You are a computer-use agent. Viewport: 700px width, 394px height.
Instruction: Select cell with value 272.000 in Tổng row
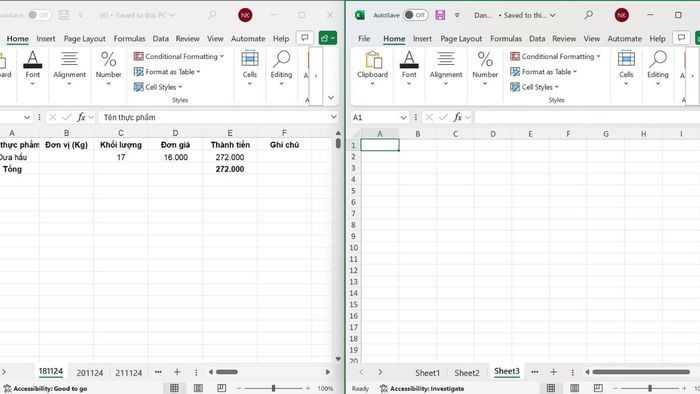[x=230, y=169]
